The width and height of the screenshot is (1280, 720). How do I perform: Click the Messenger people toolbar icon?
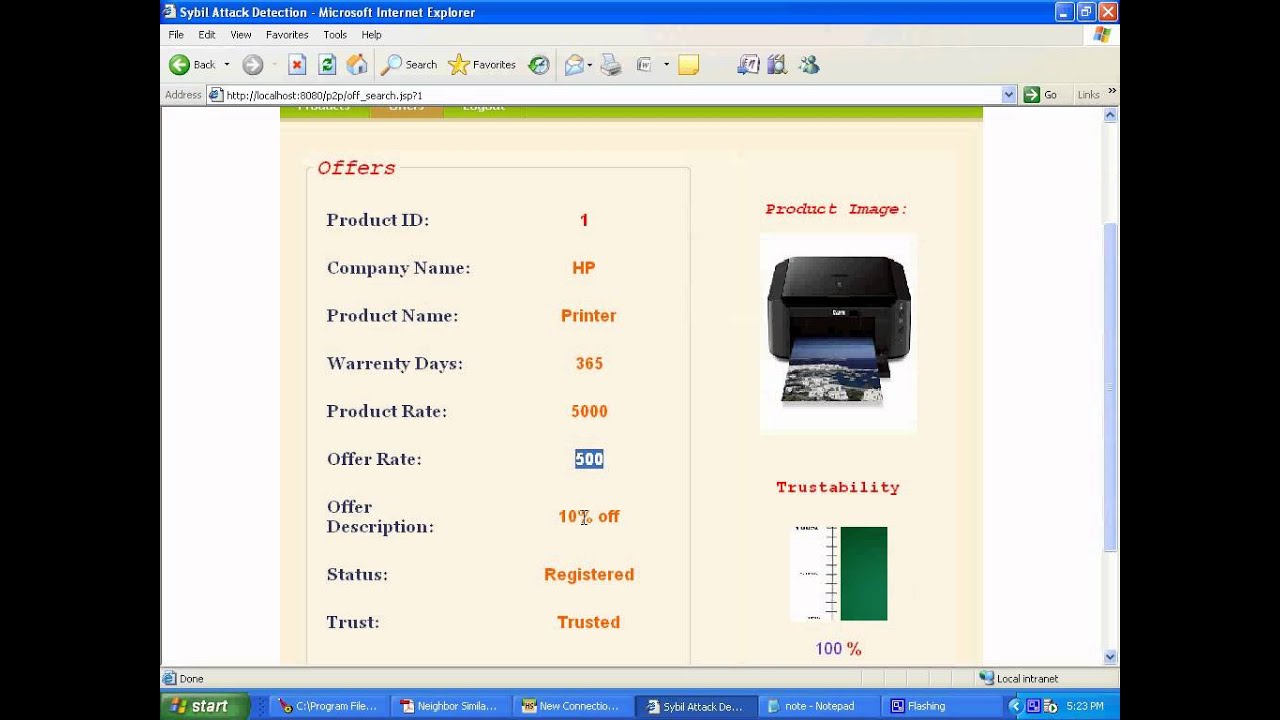coord(809,65)
